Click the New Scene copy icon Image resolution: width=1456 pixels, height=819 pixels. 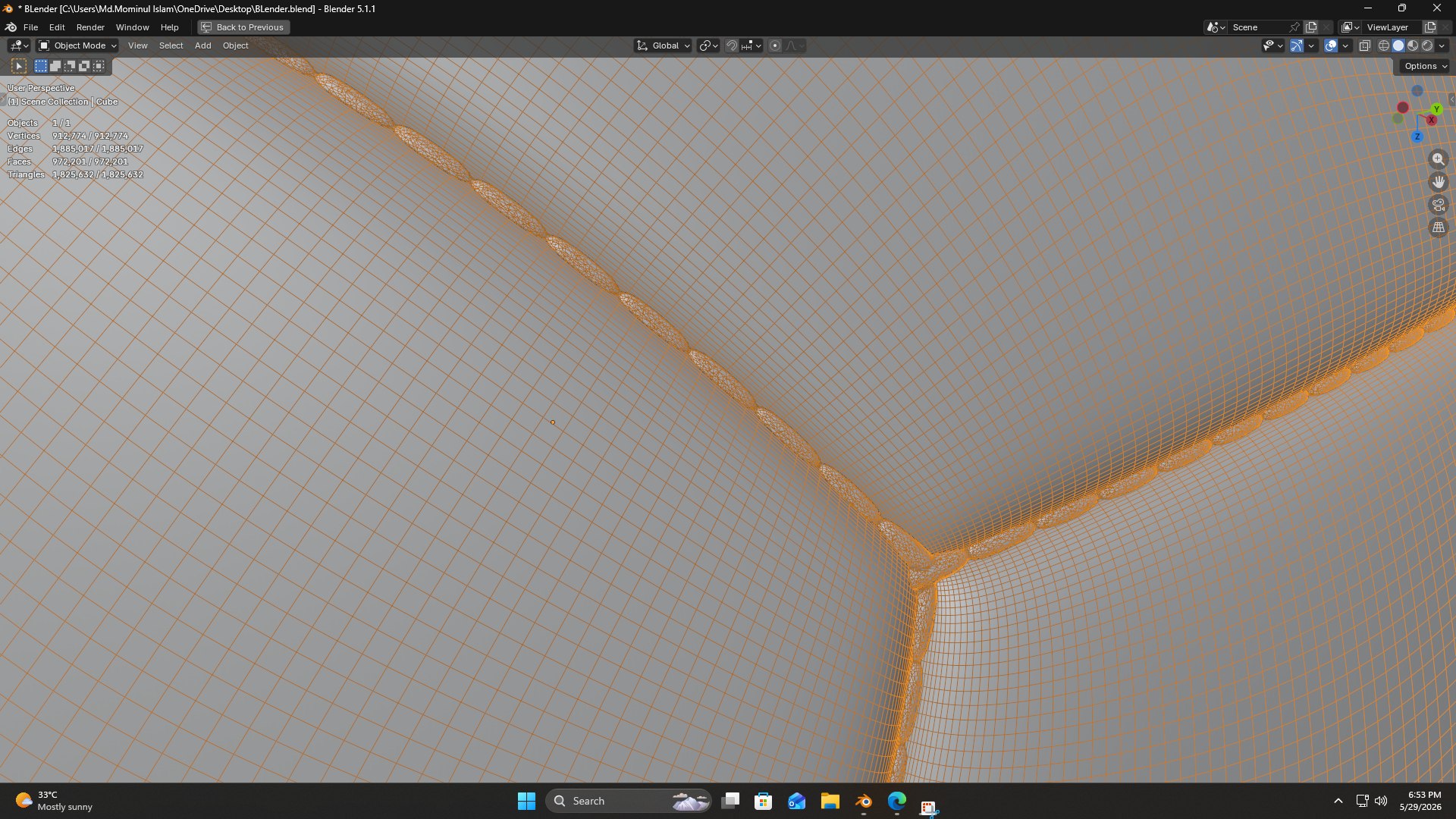pyautogui.click(x=1311, y=27)
